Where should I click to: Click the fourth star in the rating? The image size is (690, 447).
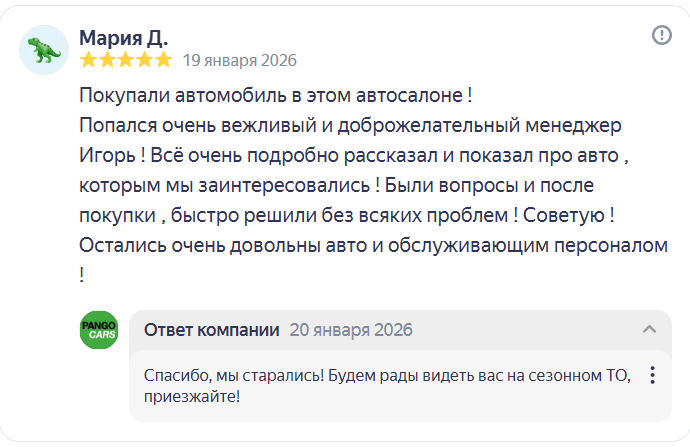[145, 60]
